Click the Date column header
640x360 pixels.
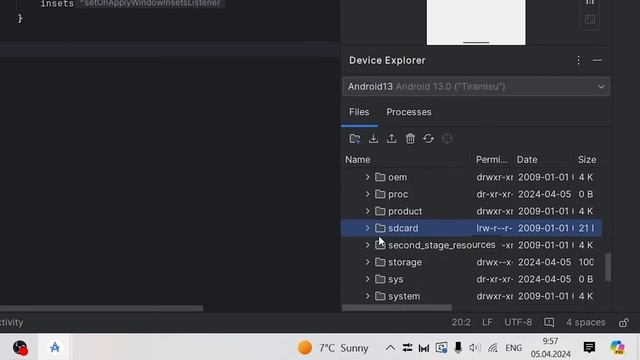[x=527, y=160]
